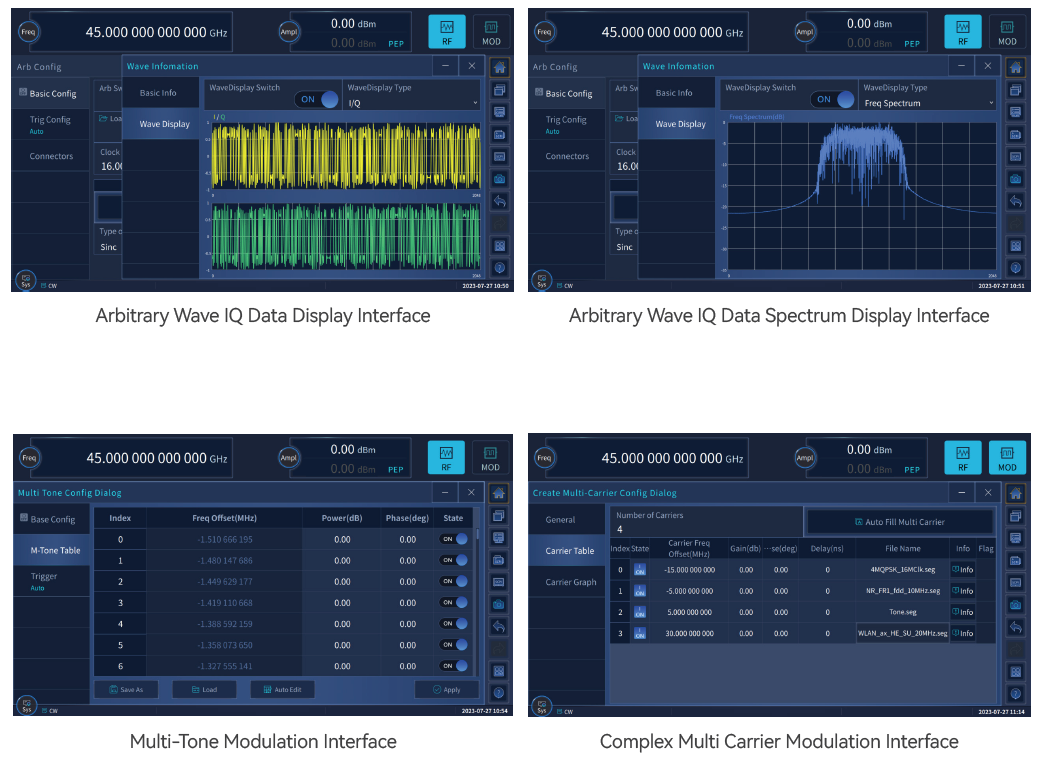The image size is (1052, 765).
Task: Switch to the Carrier Graph tab
Action: point(570,582)
